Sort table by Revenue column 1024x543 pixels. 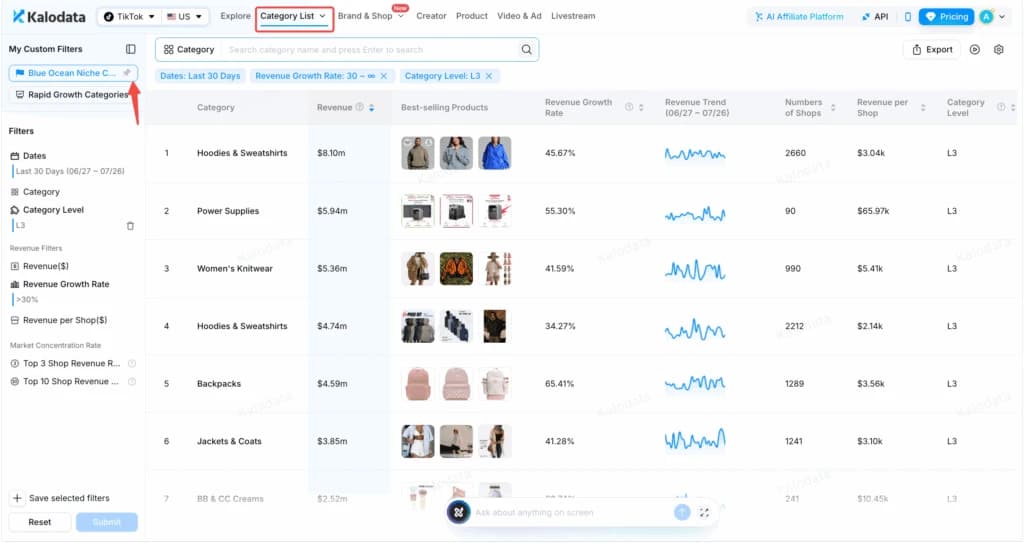click(x=372, y=108)
